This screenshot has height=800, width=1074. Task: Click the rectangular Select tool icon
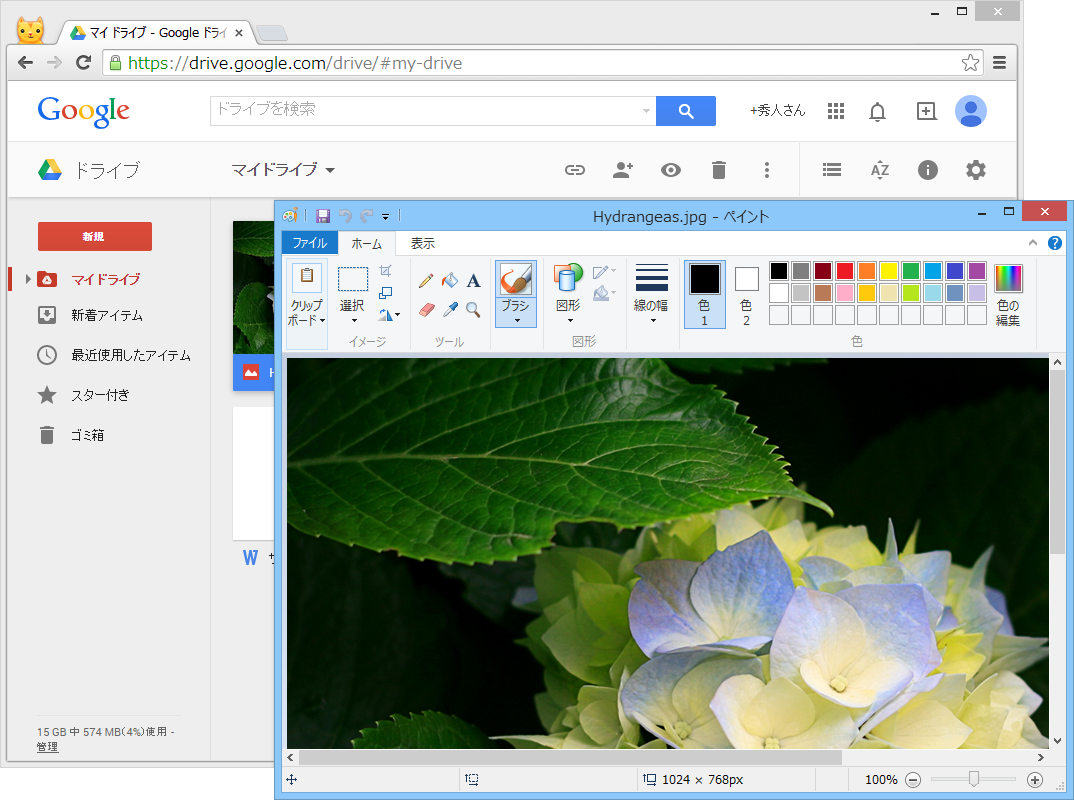[x=353, y=279]
